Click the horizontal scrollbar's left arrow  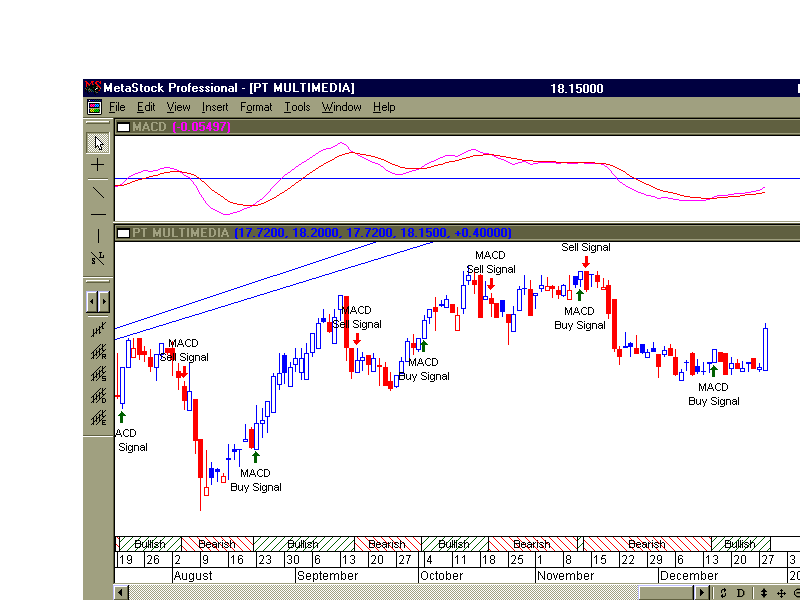pos(120,592)
